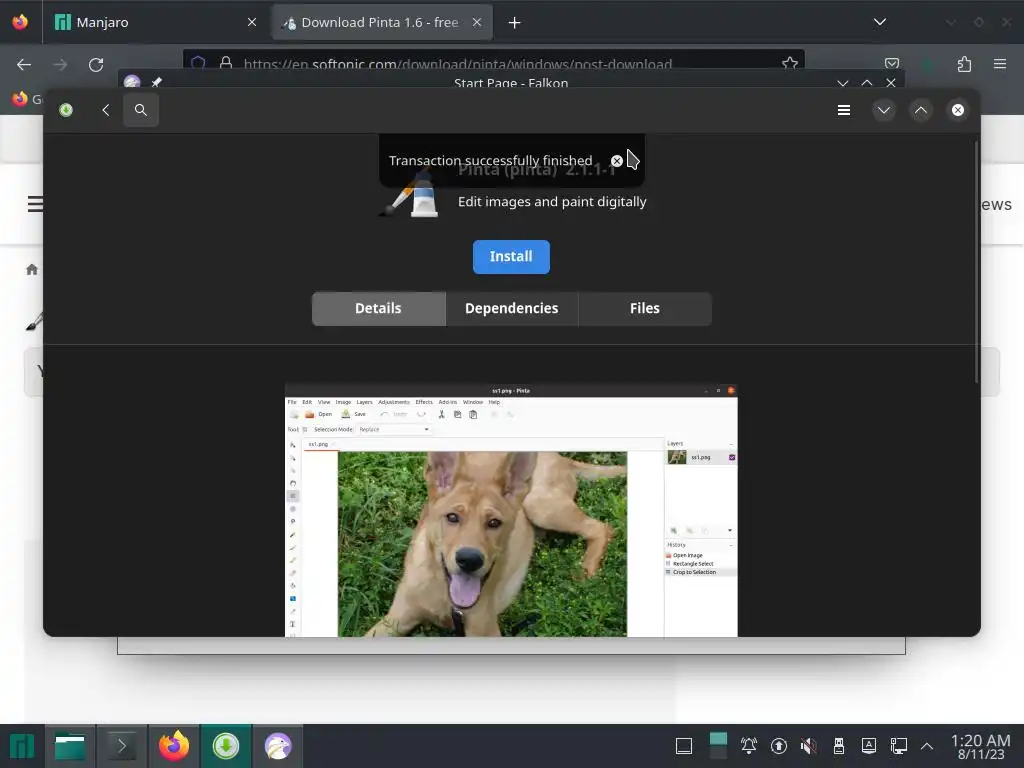Viewport: 1024px width, 768px height.
Task: Click the Falkon globe icon in title bar
Action: point(132,82)
